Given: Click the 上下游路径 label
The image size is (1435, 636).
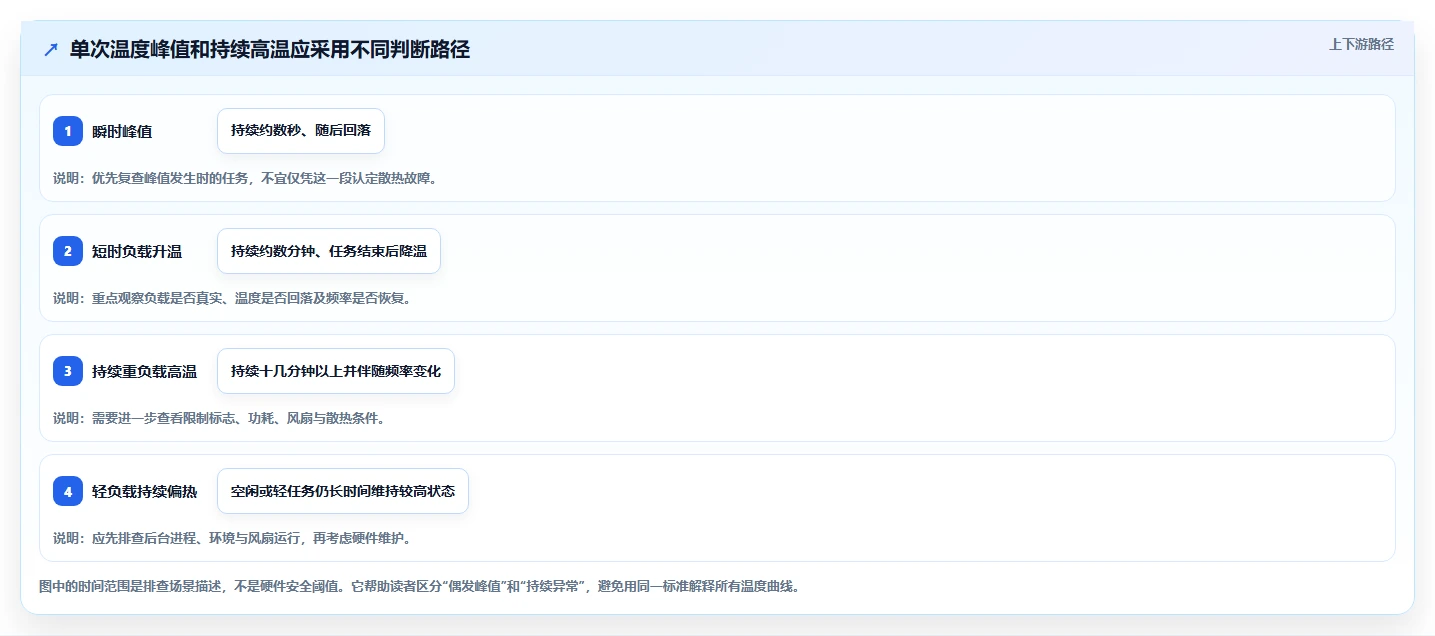Looking at the screenshot, I should click(x=1361, y=44).
